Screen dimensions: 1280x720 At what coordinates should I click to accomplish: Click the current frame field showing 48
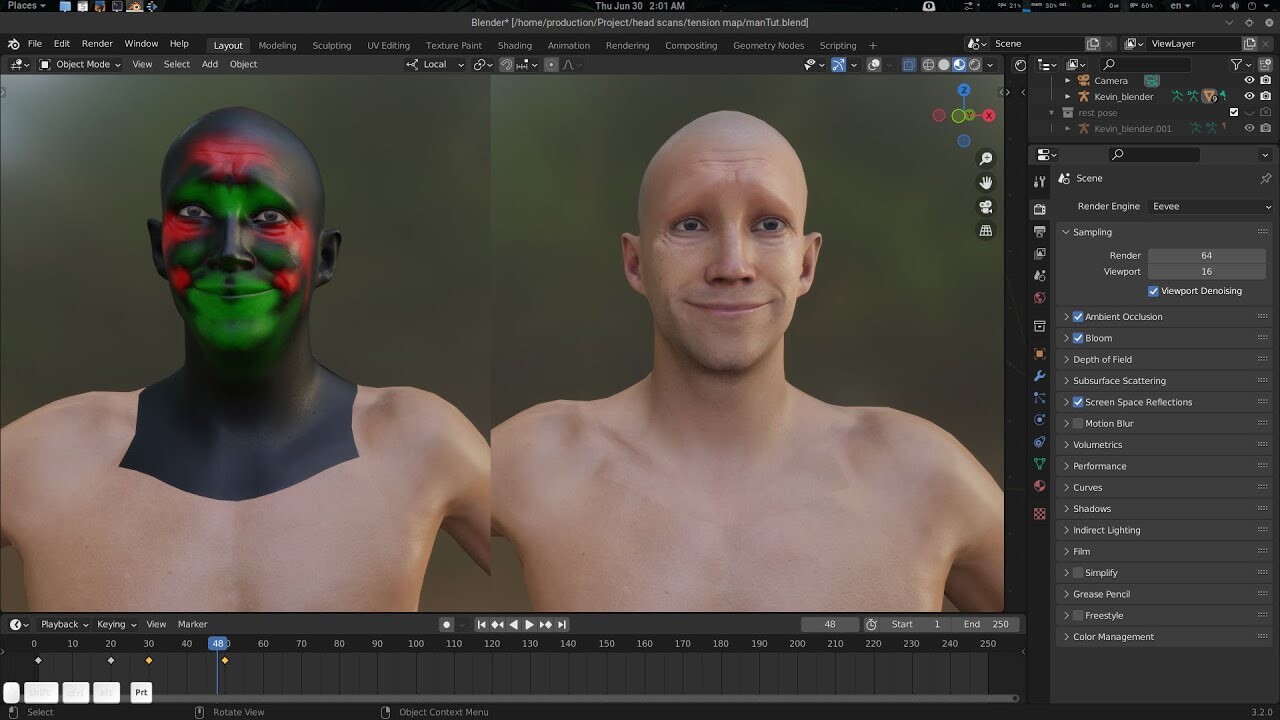(829, 624)
